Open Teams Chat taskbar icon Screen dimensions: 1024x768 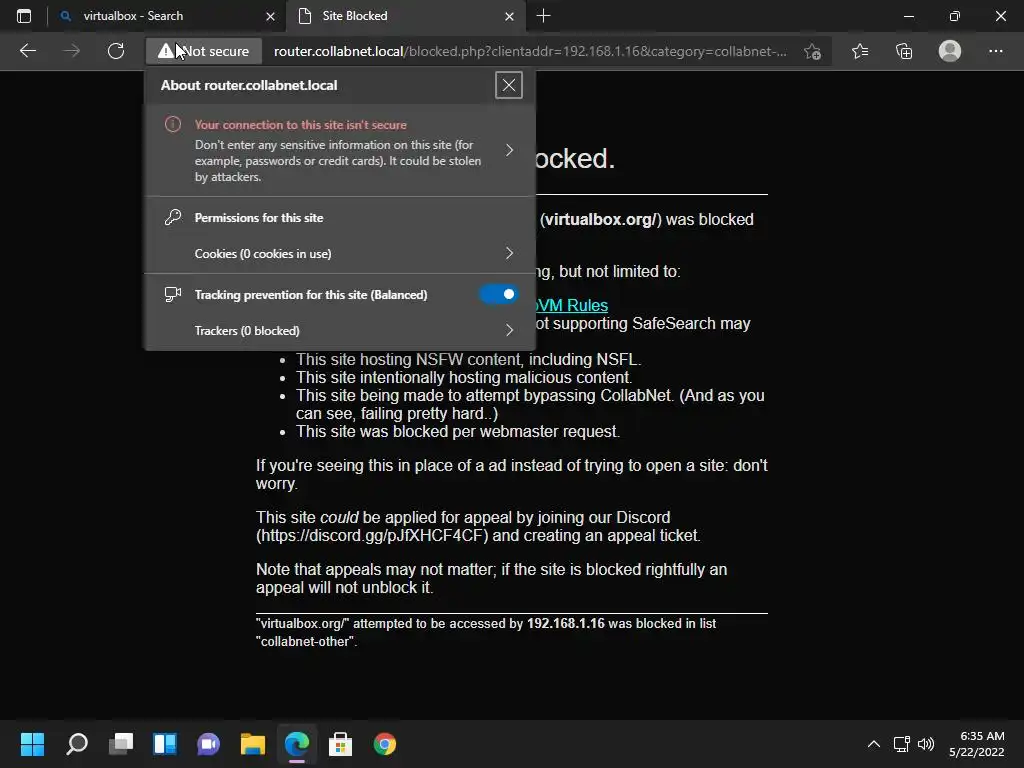(x=208, y=744)
